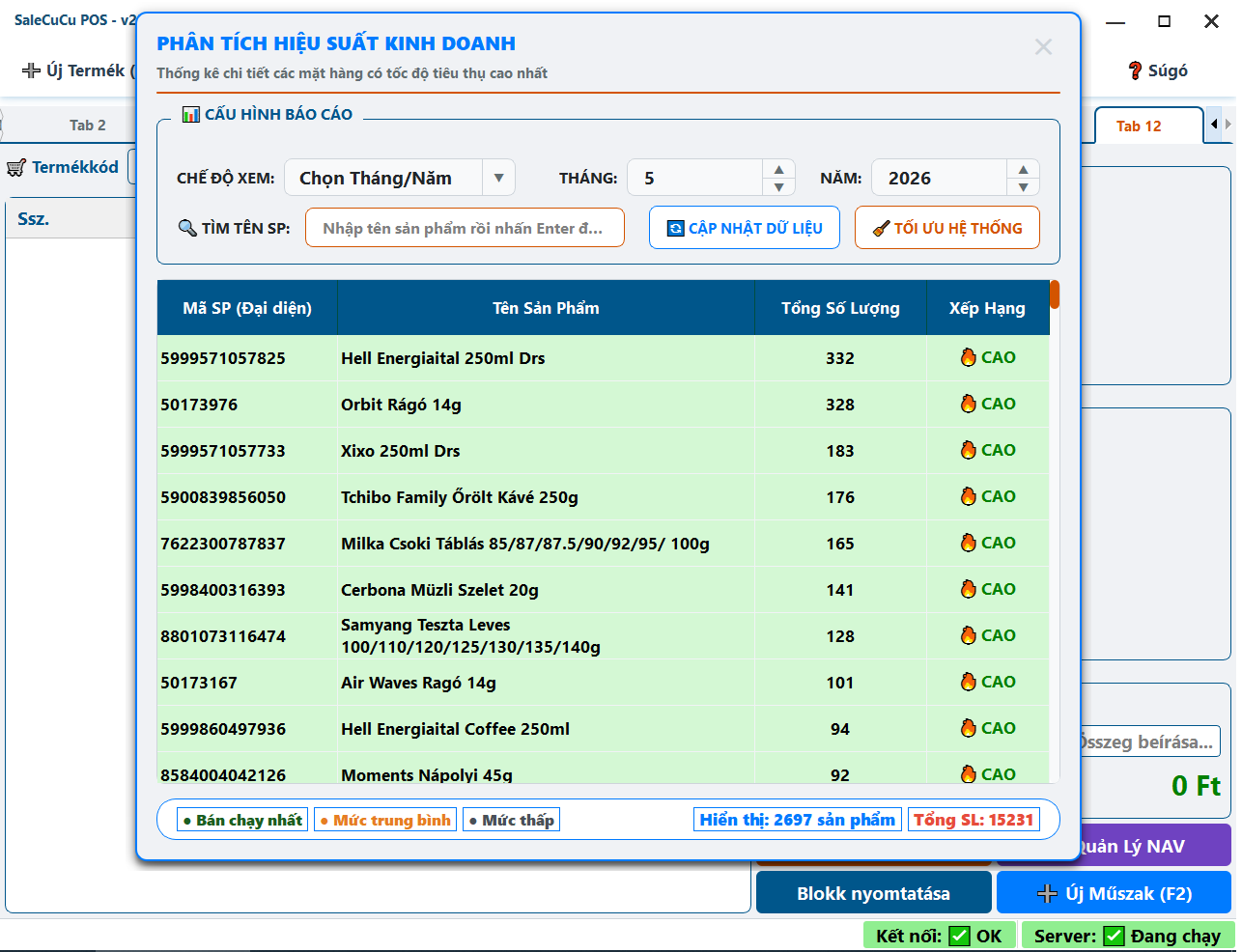This screenshot has width=1242, height=952.
Task: Click the Blokk nyomtatása button
Action: click(874, 893)
